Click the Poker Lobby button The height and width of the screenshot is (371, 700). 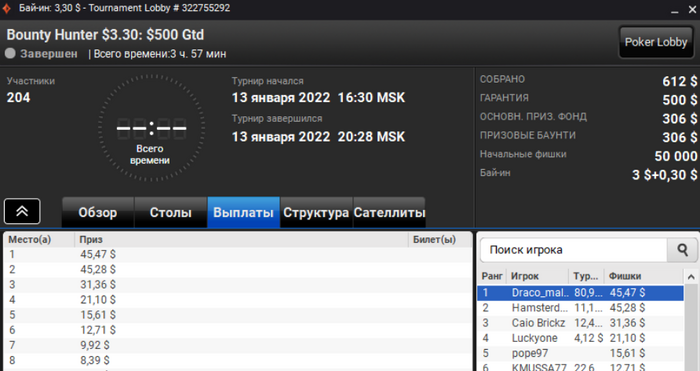[x=656, y=42]
